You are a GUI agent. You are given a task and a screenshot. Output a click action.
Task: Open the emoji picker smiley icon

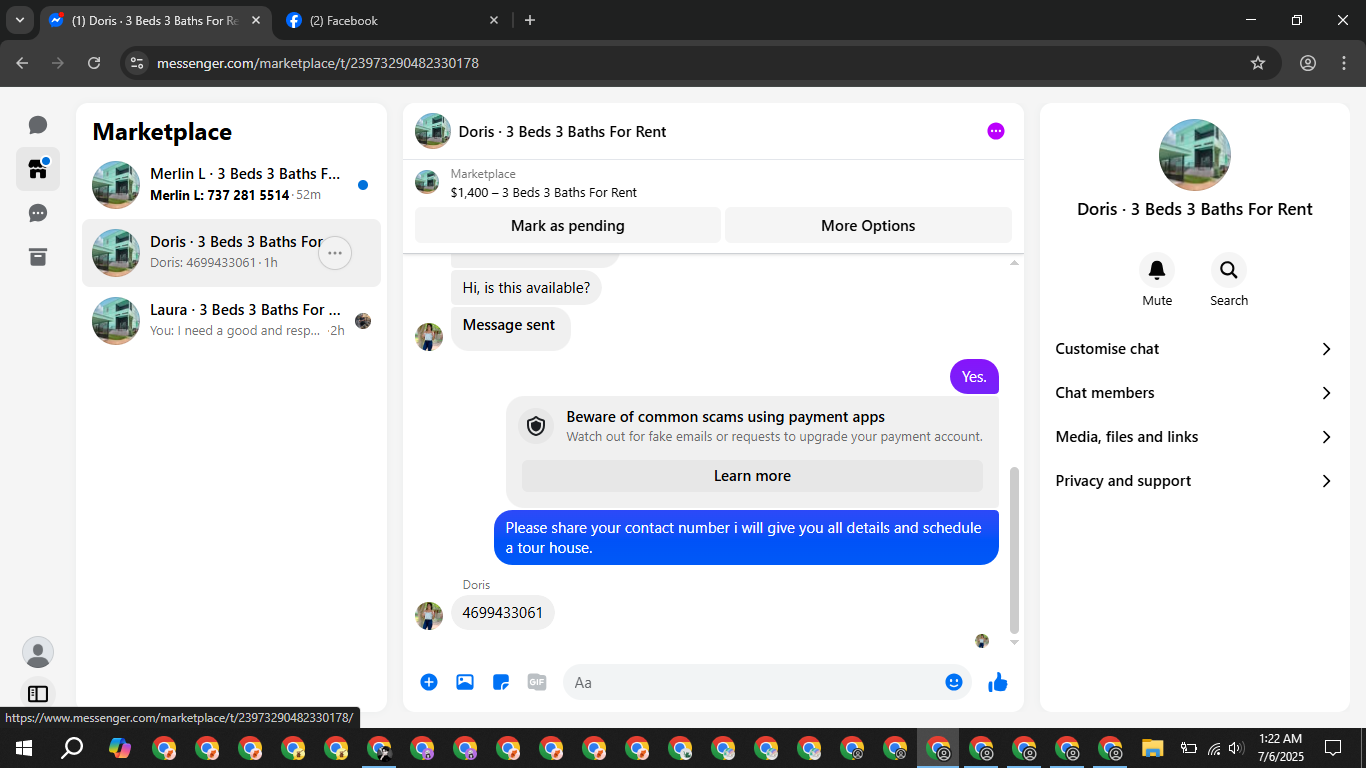[x=954, y=682]
